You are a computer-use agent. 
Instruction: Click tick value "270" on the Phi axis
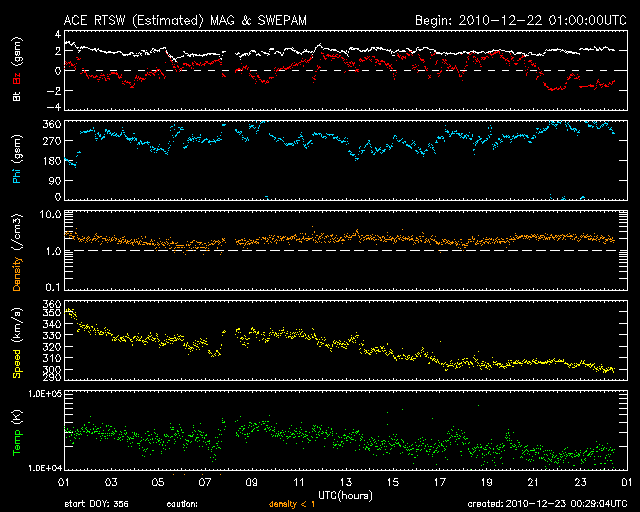pyautogui.click(x=52, y=142)
